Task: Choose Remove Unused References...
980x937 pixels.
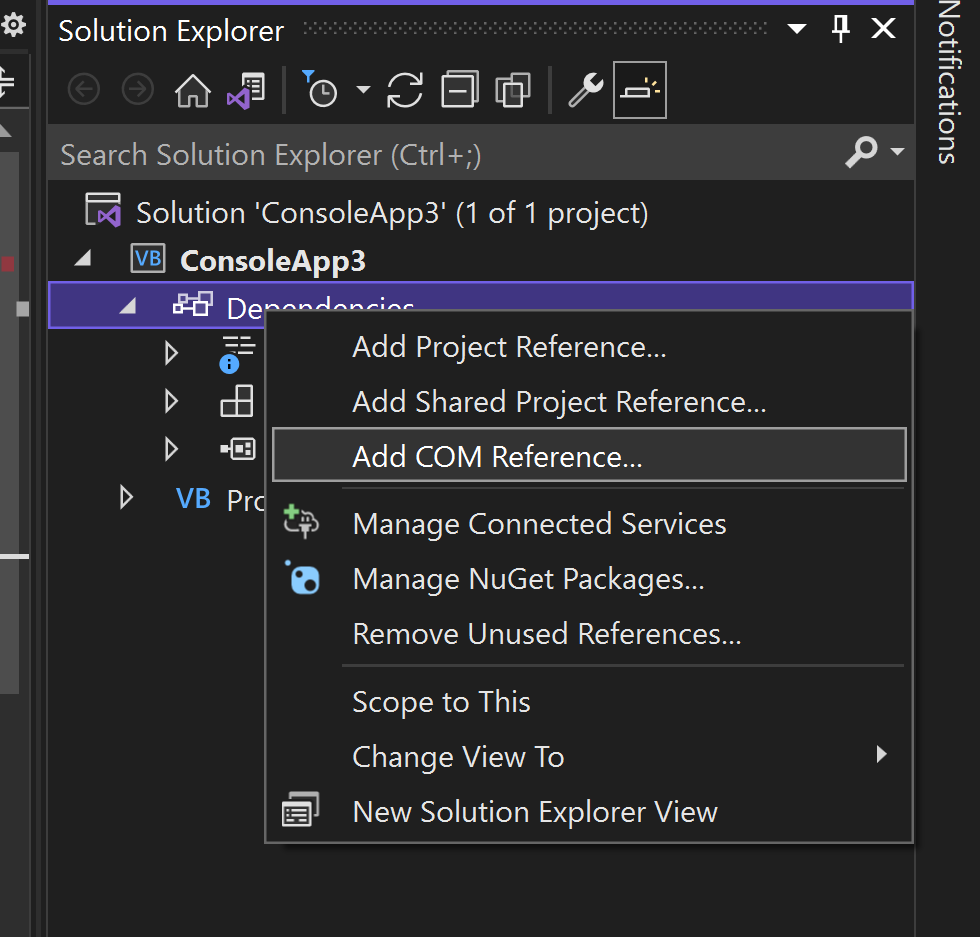Action: [589, 634]
